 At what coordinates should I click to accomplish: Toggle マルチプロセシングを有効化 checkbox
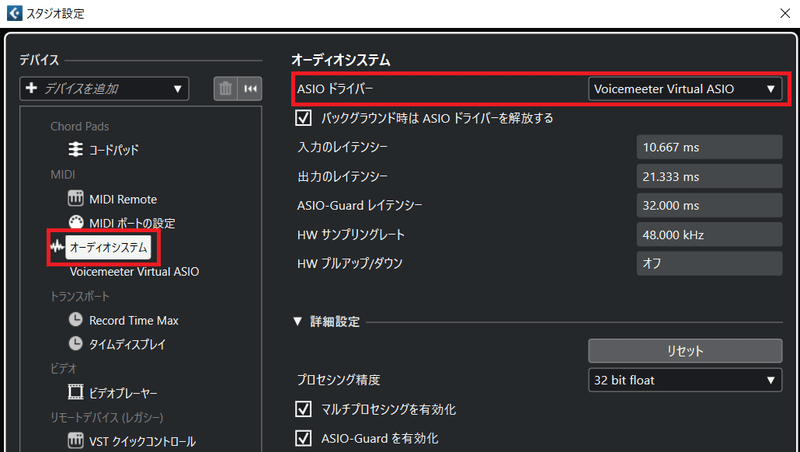click(x=304, y=409)
